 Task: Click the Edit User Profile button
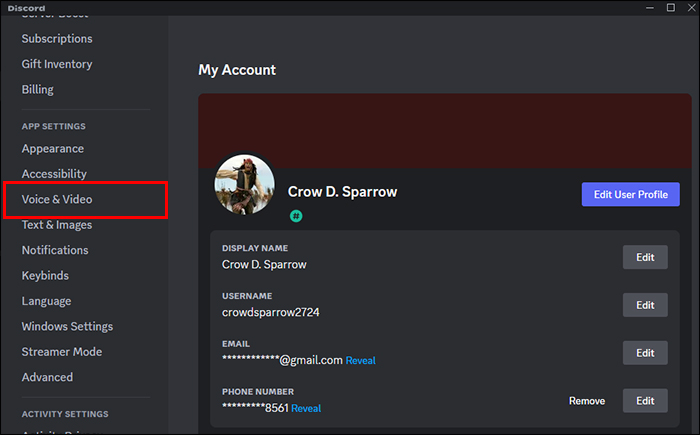point(630,194)
